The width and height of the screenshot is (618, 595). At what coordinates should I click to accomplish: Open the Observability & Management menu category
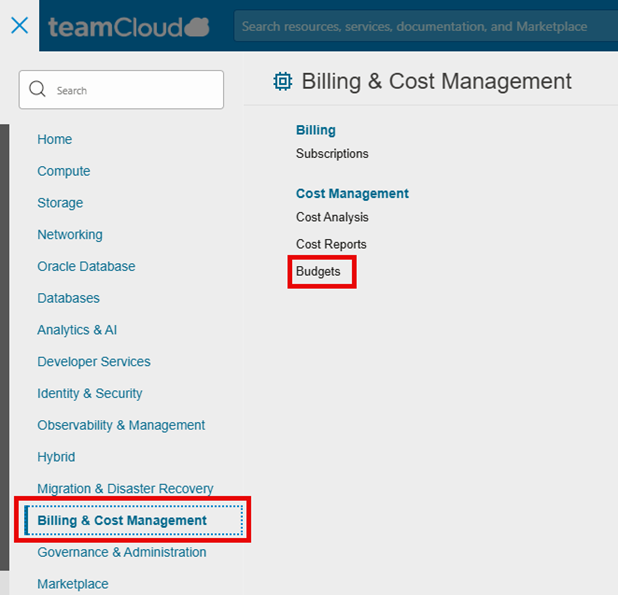click(121, 425)
